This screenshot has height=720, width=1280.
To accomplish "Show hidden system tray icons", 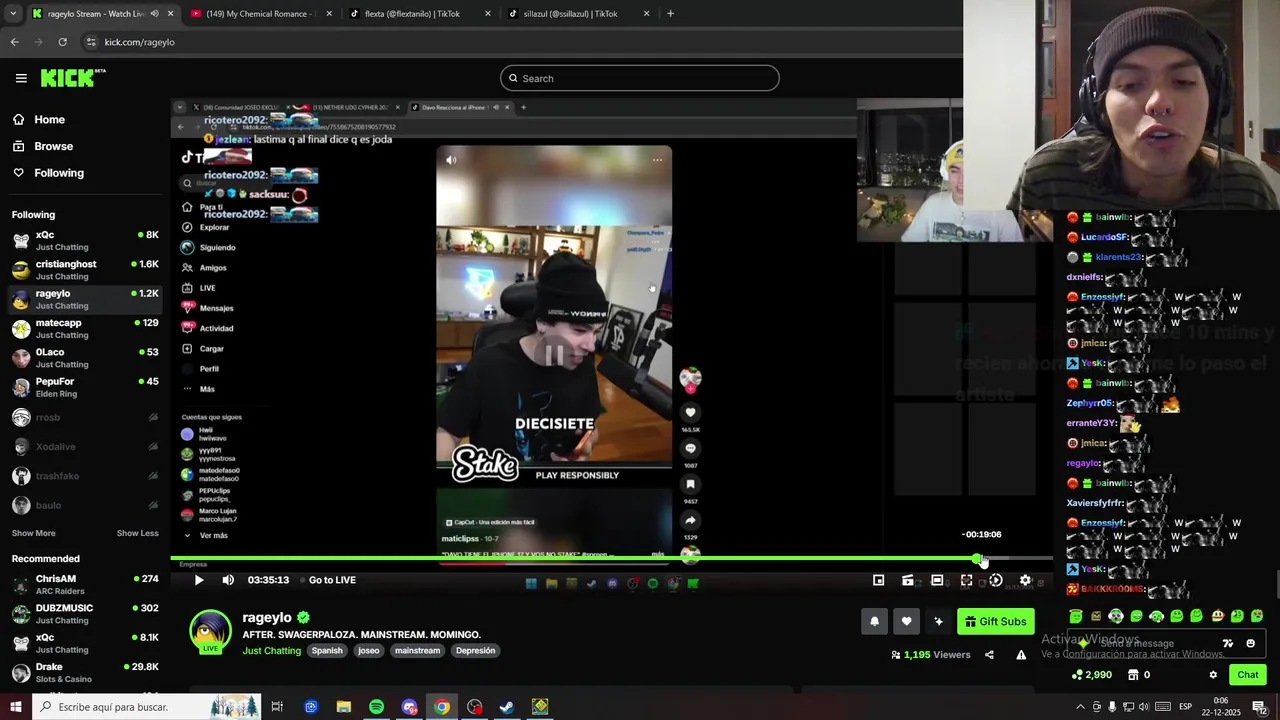I will tap(1080, 707).
